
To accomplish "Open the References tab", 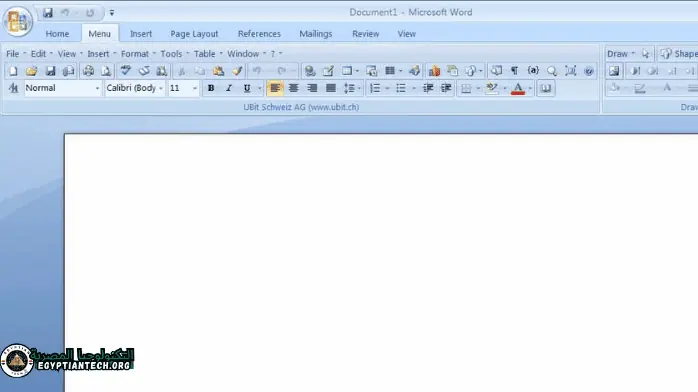I will [259, 34].
